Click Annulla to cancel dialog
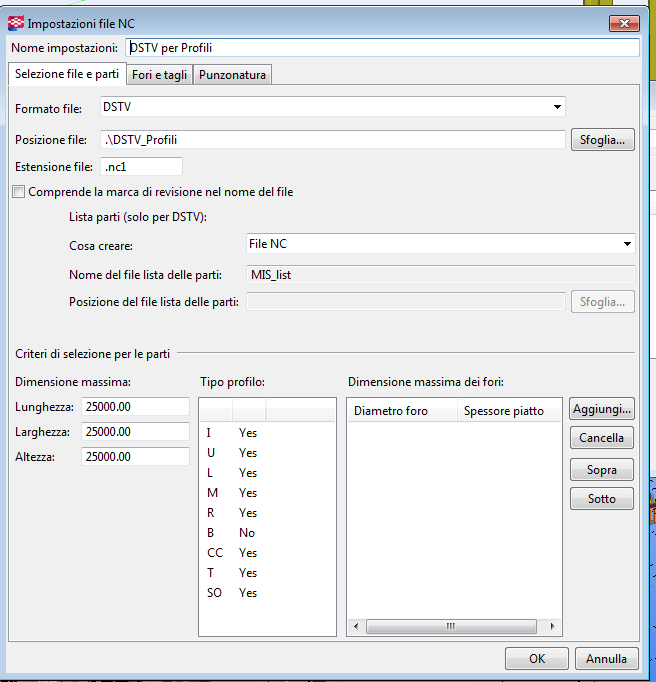This screenshot has height=682, width=656. [x=606, y=658]
